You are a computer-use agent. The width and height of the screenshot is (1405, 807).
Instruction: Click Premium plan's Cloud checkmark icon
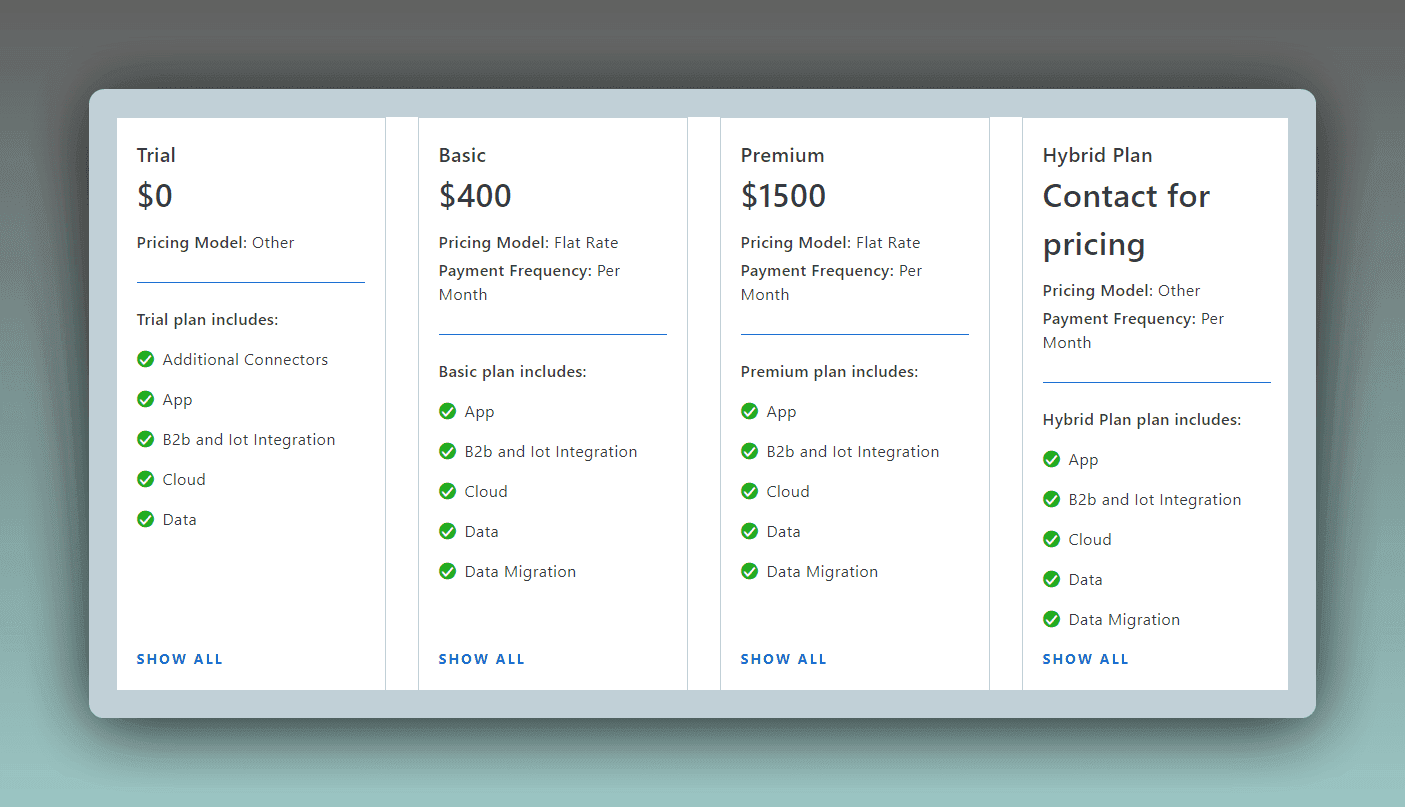click(x=750, y=491)
